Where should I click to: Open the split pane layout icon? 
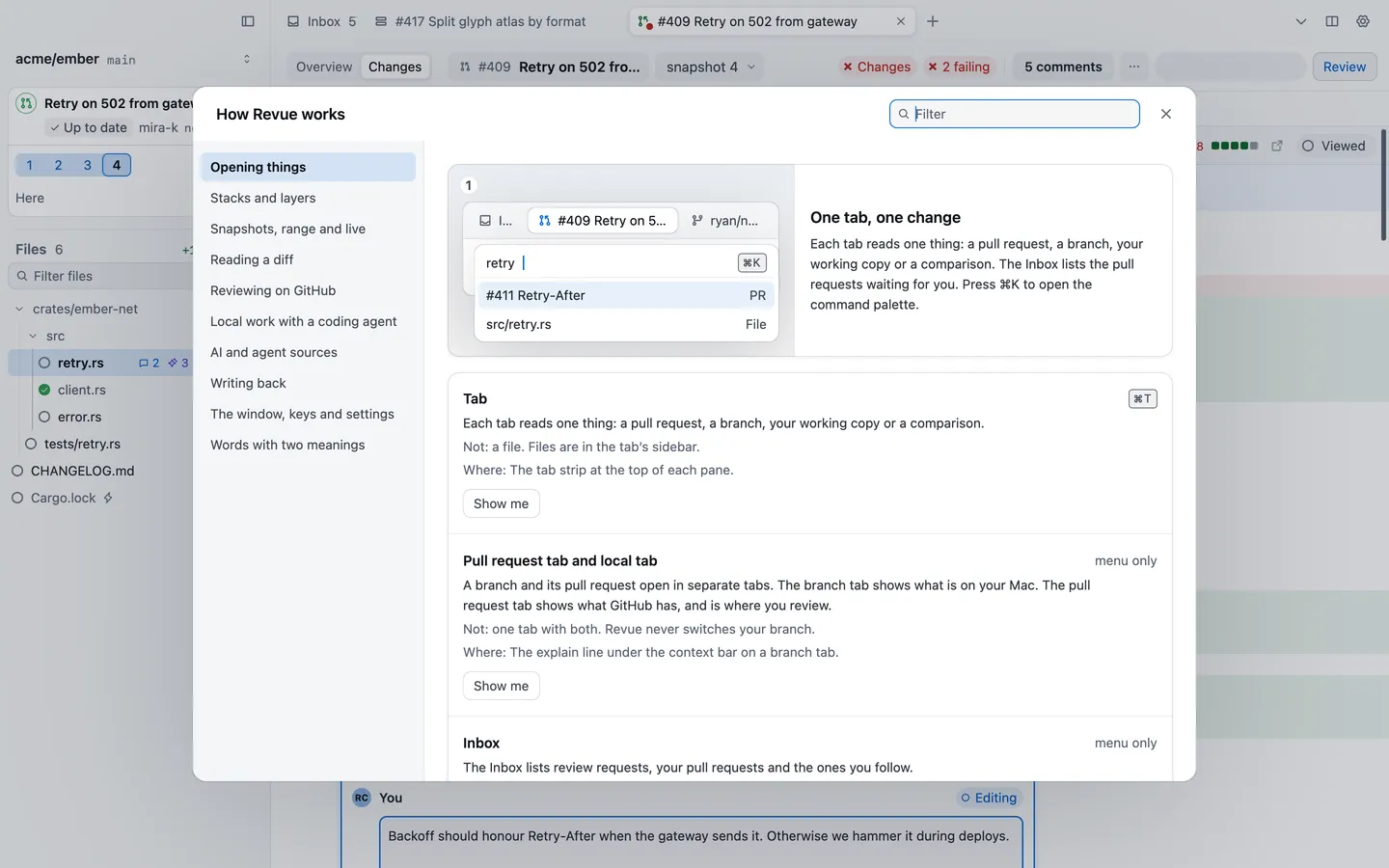pyautogui.click(x=1332, y=21)
